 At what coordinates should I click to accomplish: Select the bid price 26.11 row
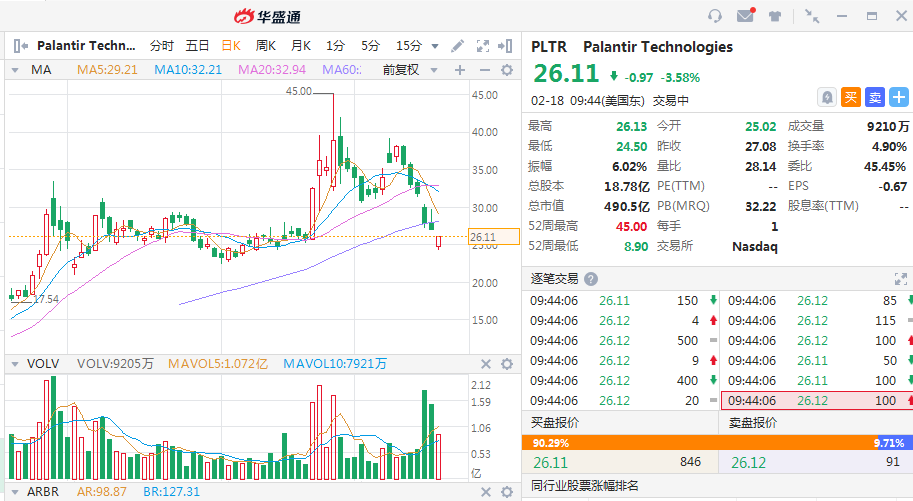tap(620, 463)
